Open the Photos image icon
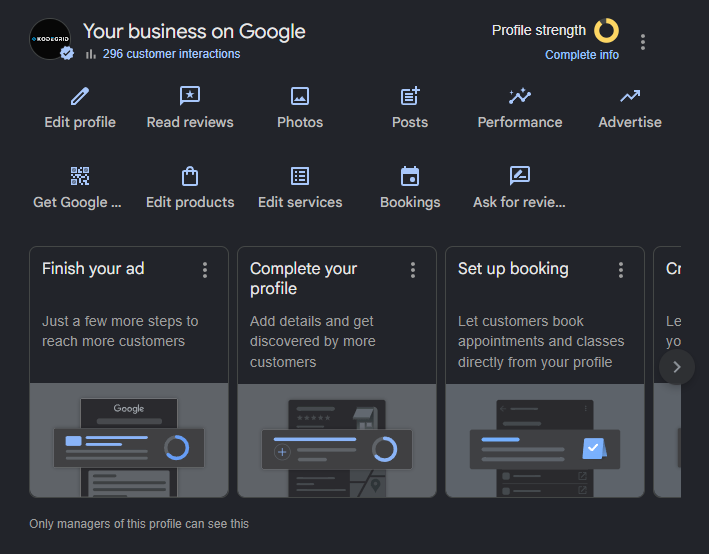 (x=300, y=96)
